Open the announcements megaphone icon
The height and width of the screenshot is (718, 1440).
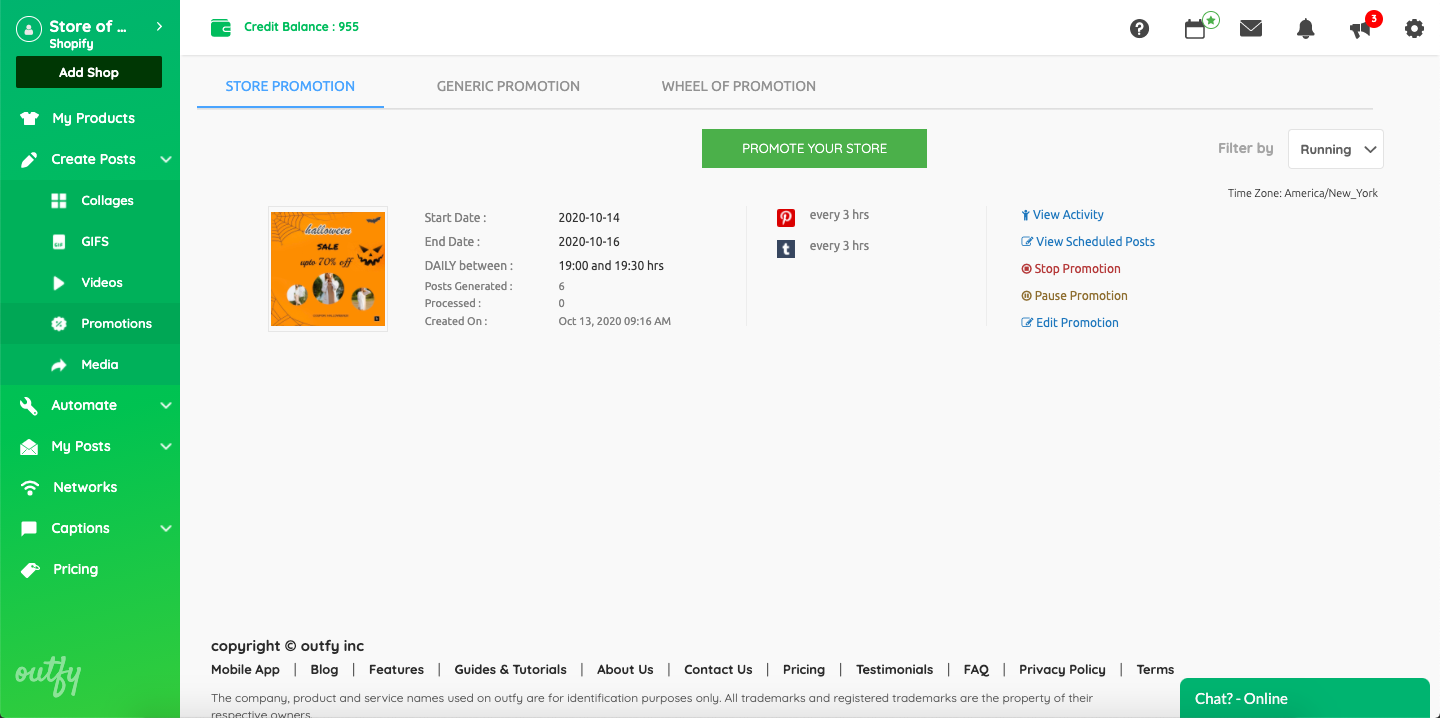(1360, 29)
